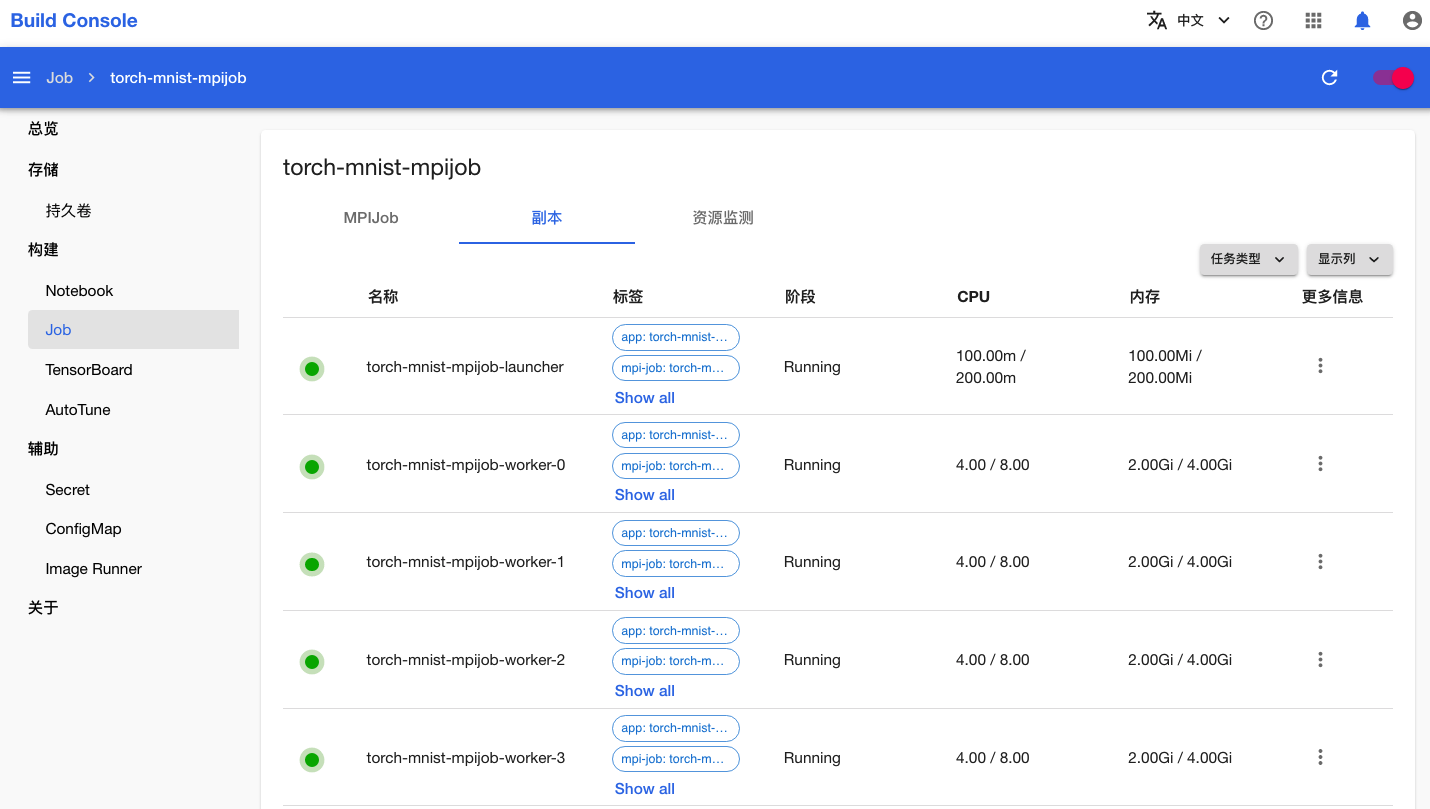Open 持久卷 in the sidebar

pos(68,211)
